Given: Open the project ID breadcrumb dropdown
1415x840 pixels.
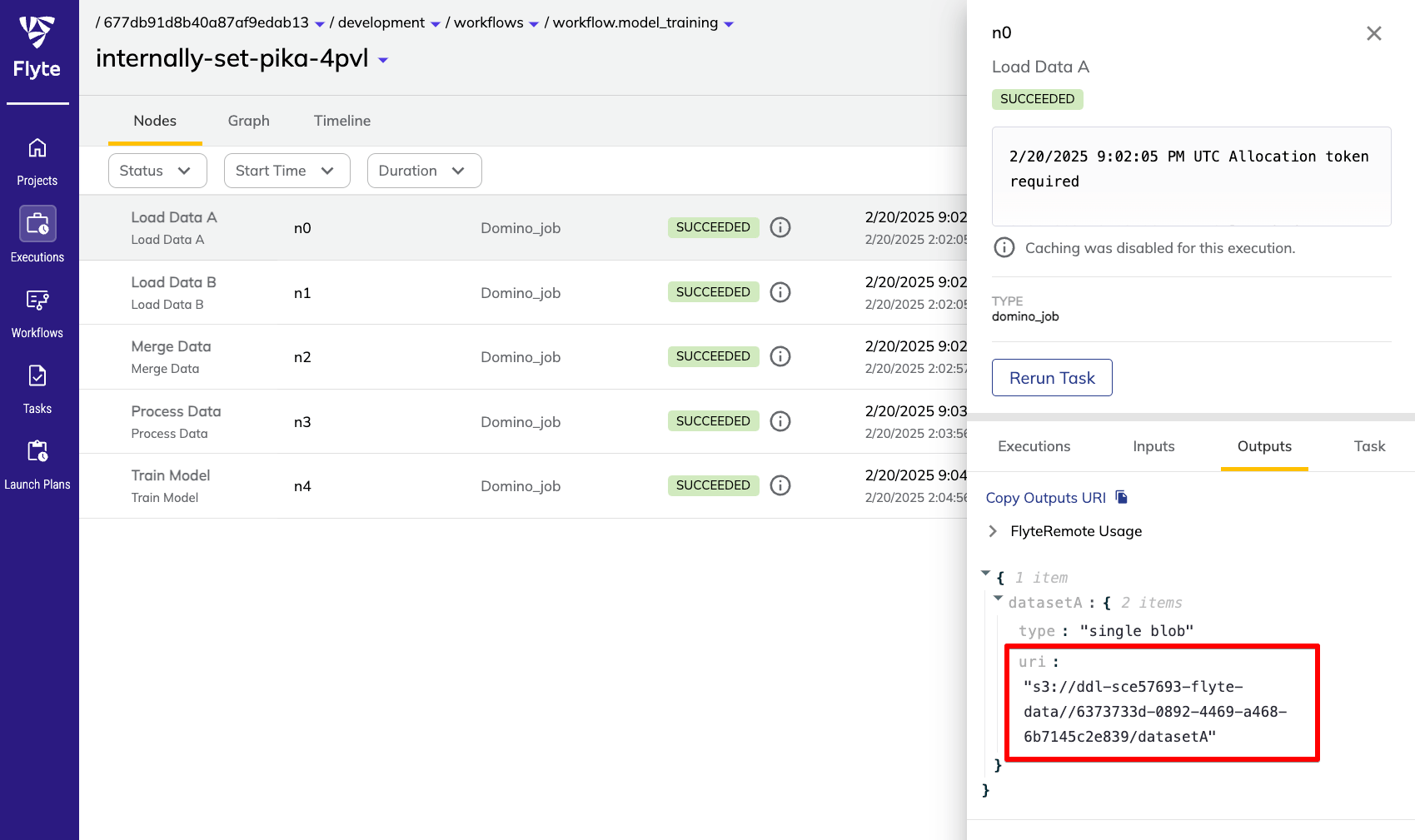Looking at the screenshot, I should [x=320, y=24].
